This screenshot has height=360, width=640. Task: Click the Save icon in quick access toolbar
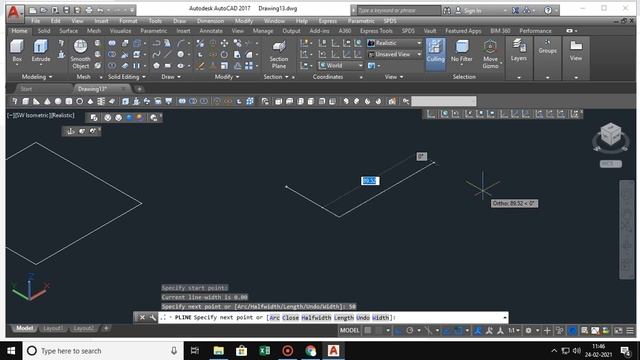click(67, 10)
